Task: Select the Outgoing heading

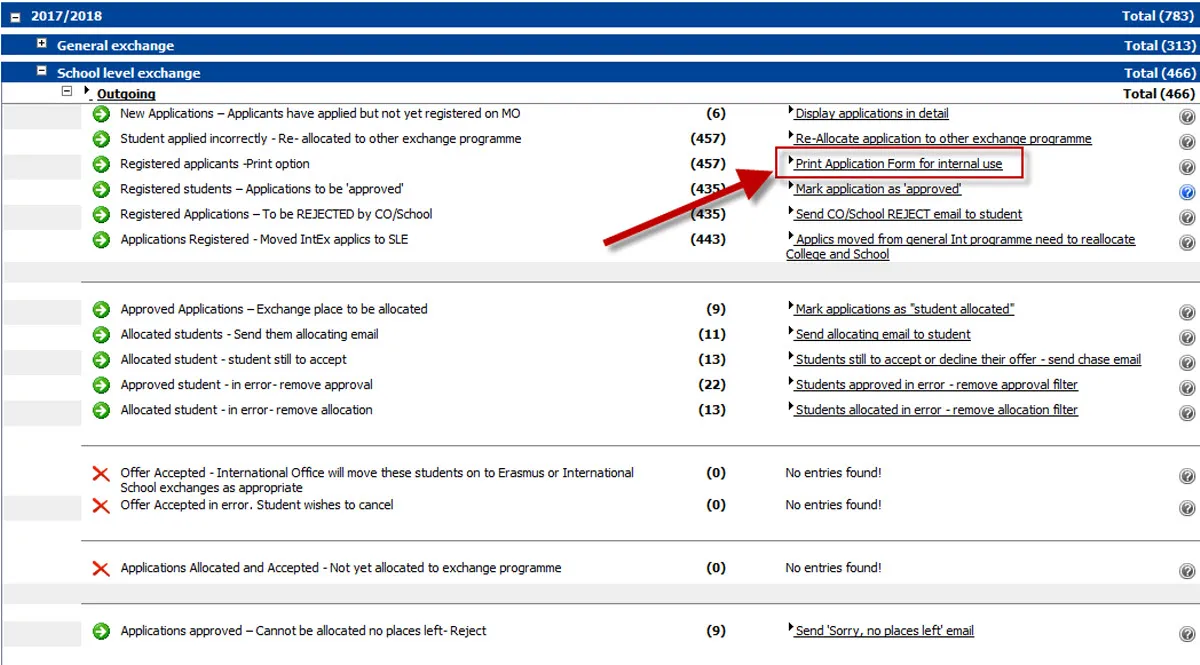Action: click(126, 93)
